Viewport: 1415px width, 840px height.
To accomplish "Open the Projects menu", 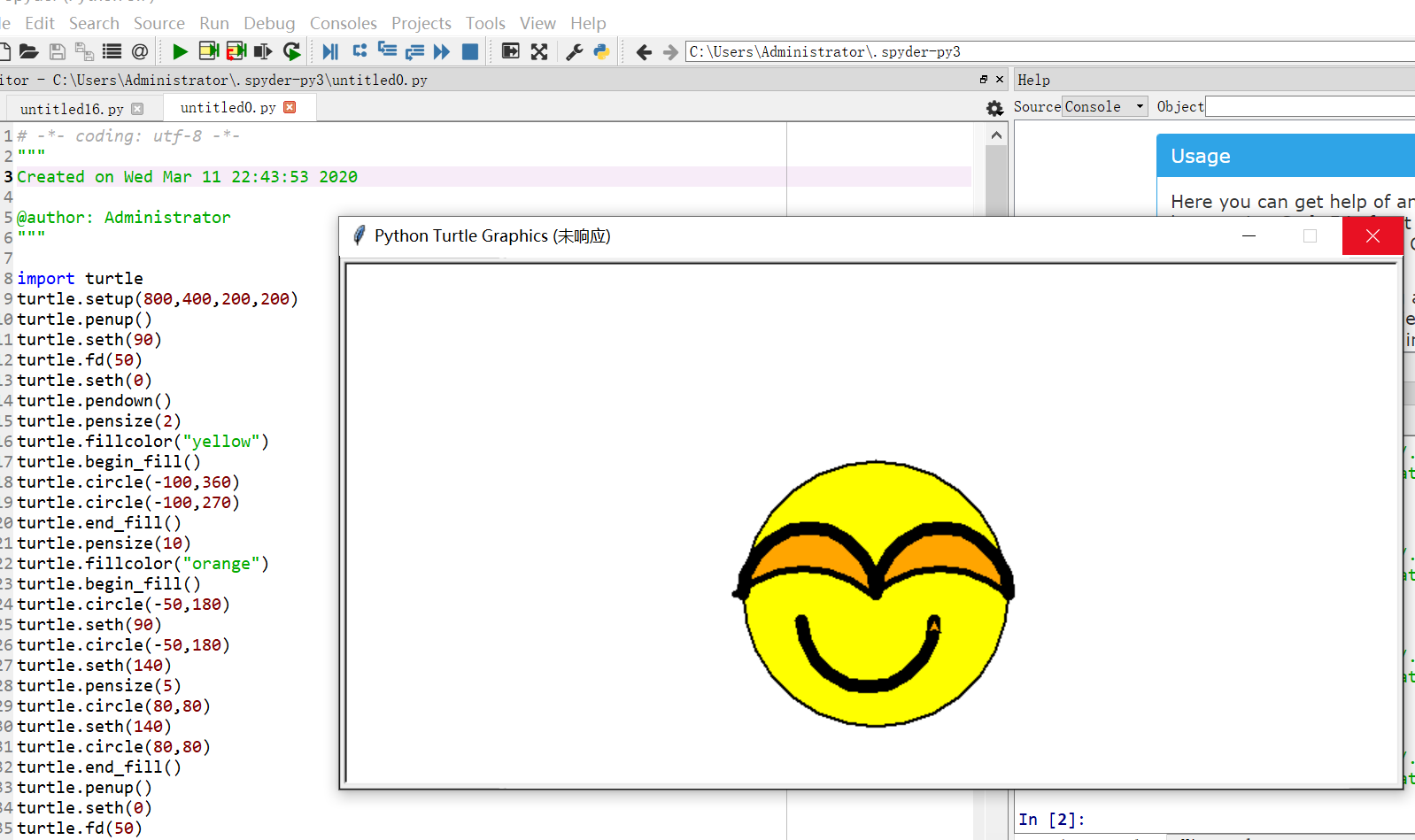I will click(x=421, y=23).
